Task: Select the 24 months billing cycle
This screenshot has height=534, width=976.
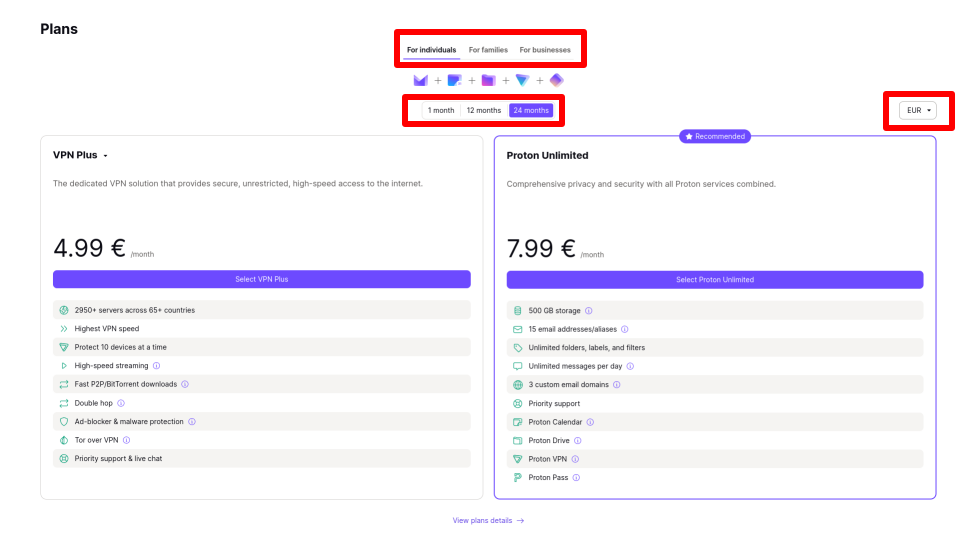Action: coord(531,110)
